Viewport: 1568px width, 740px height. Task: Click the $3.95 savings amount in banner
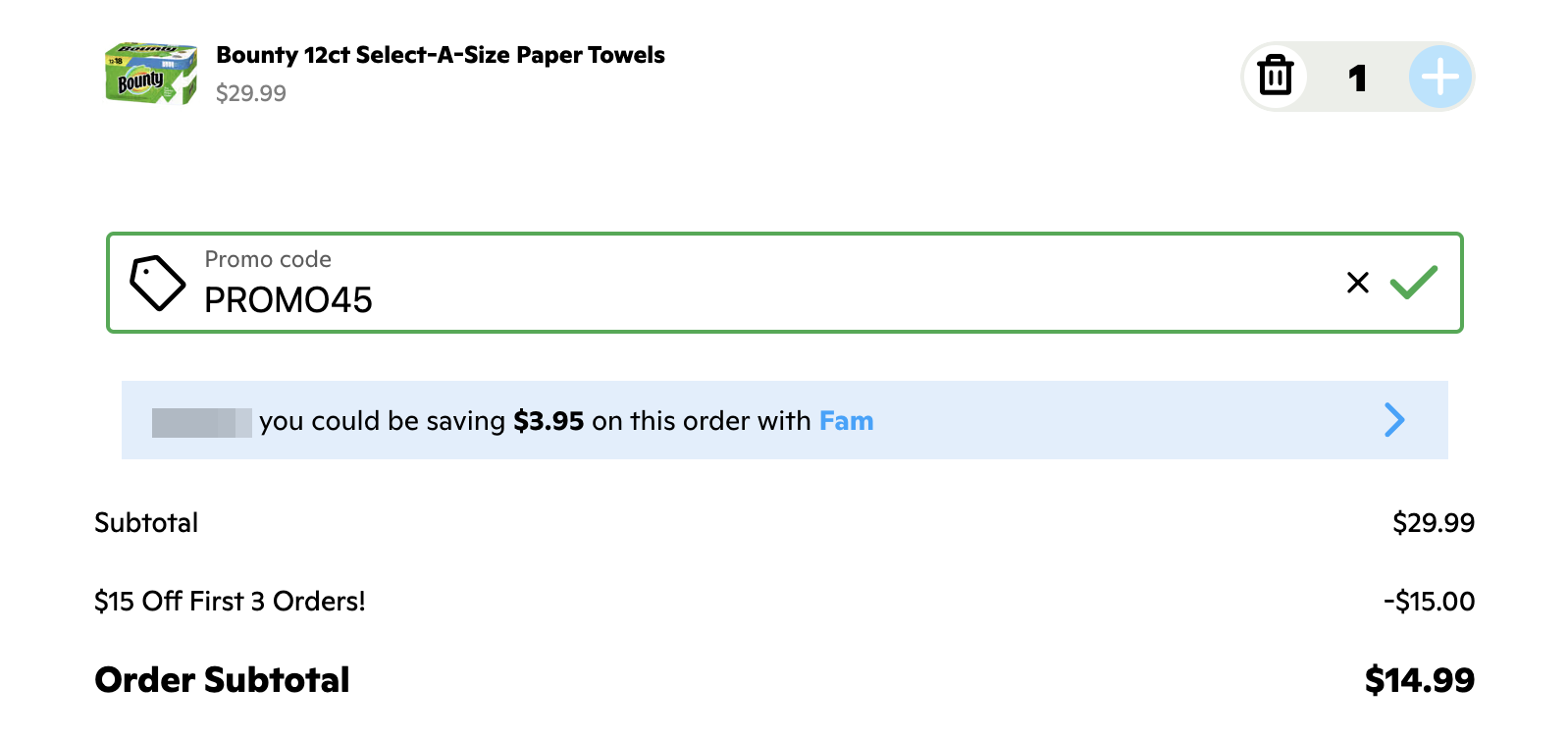click(549, 421)
